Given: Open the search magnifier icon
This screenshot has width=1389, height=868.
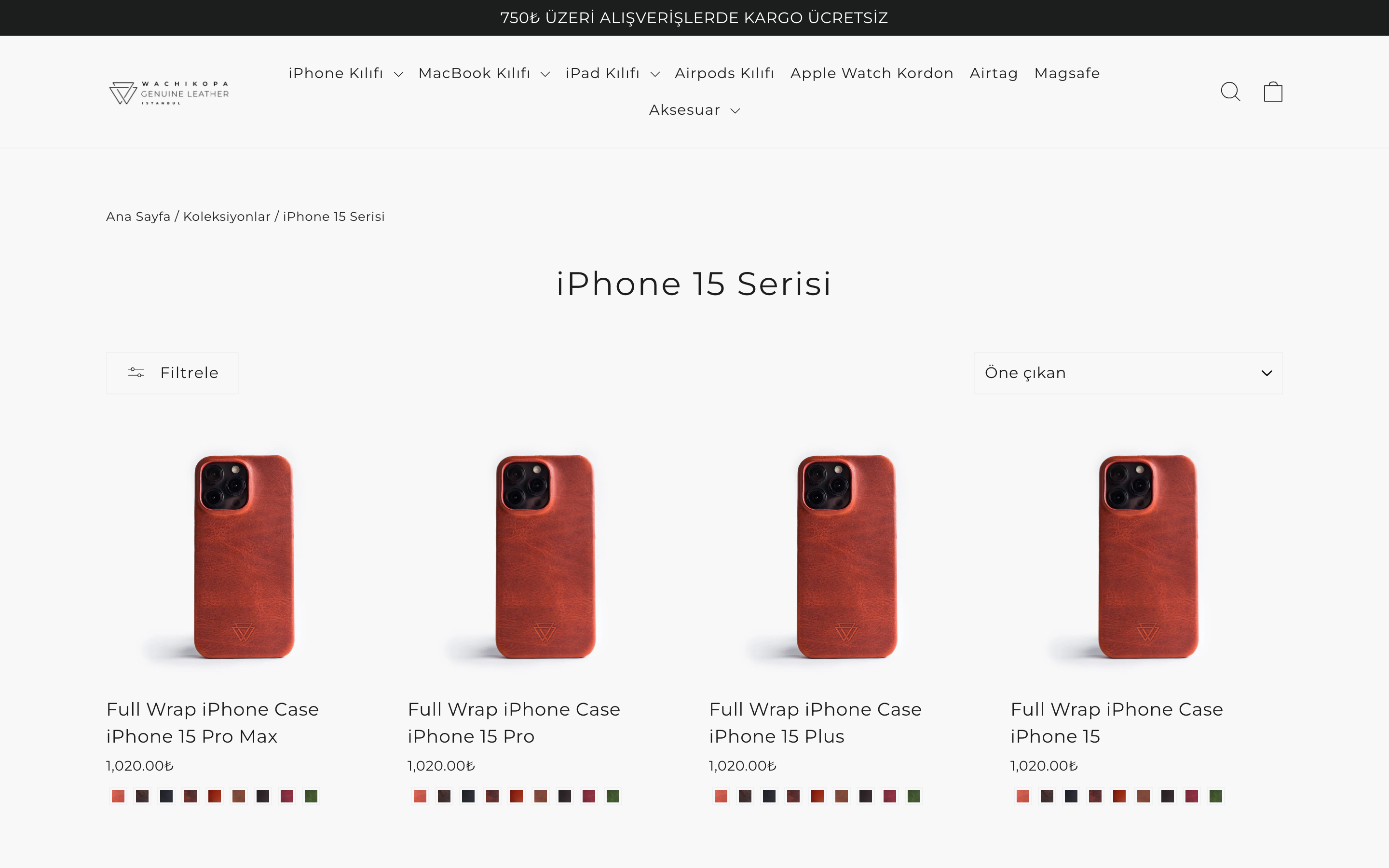Looking at the screenshot, I should (x=1230, y=92).
